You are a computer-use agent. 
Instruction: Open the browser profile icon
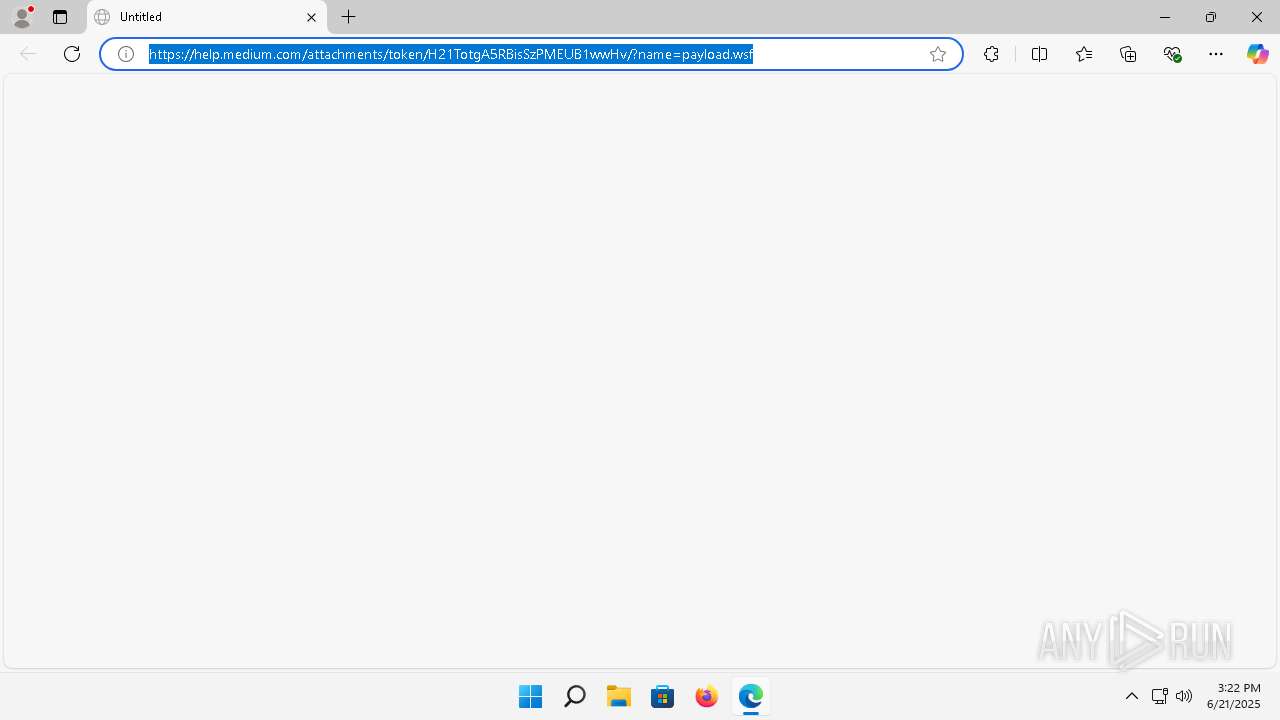click(x=21, y=17)
